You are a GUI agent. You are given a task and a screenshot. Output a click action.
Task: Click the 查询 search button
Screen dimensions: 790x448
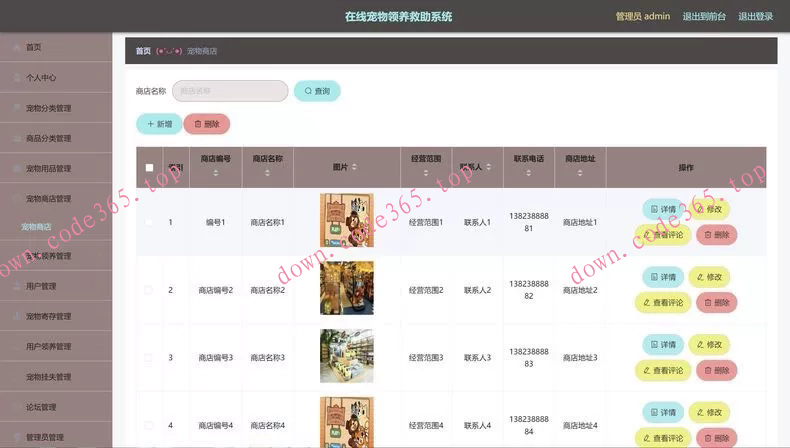(317, 91)
